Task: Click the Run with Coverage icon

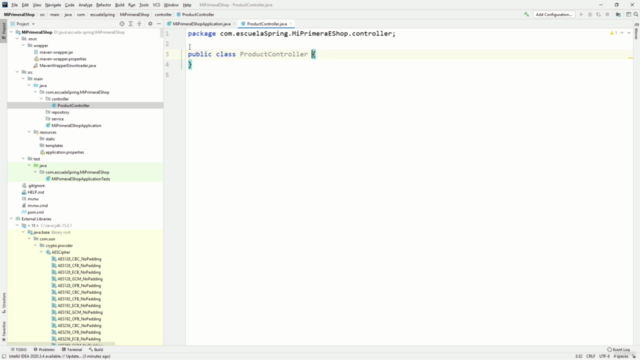Action: tap(598, 14)
